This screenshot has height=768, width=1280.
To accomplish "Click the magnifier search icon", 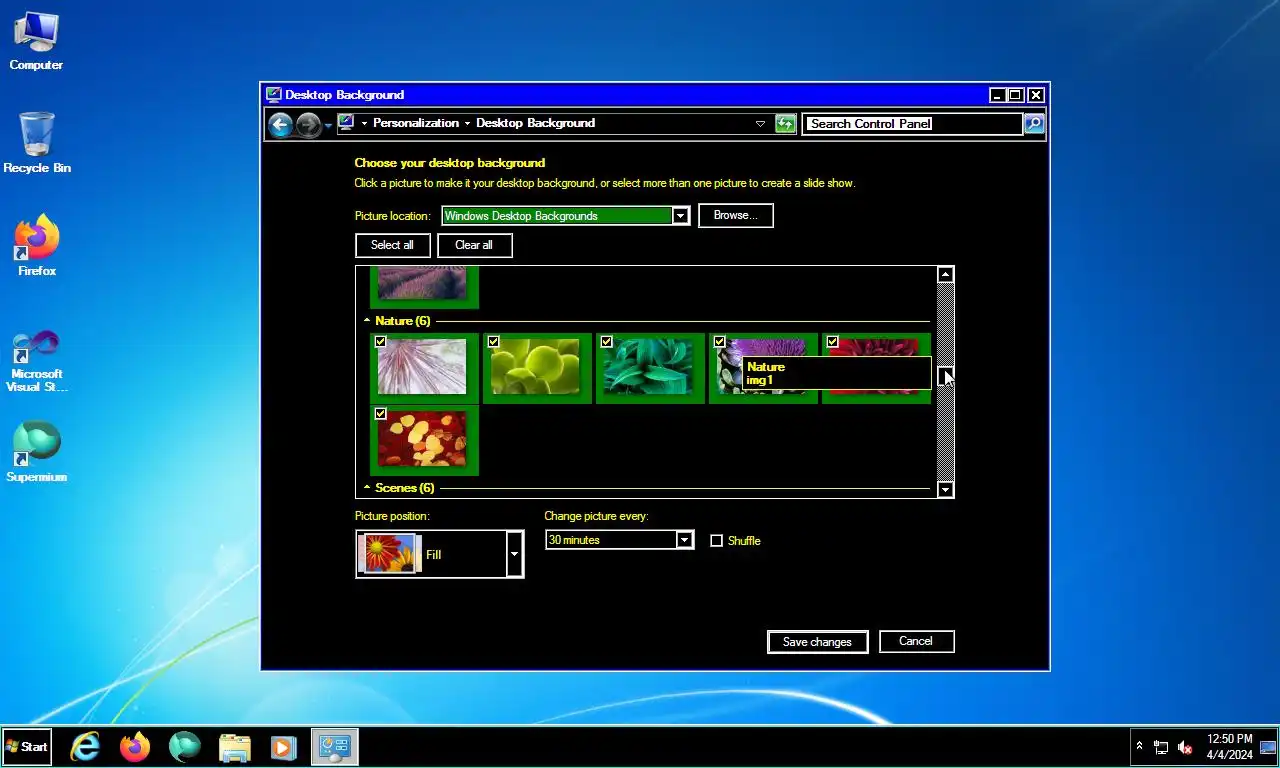I will tap(1034, 124).
